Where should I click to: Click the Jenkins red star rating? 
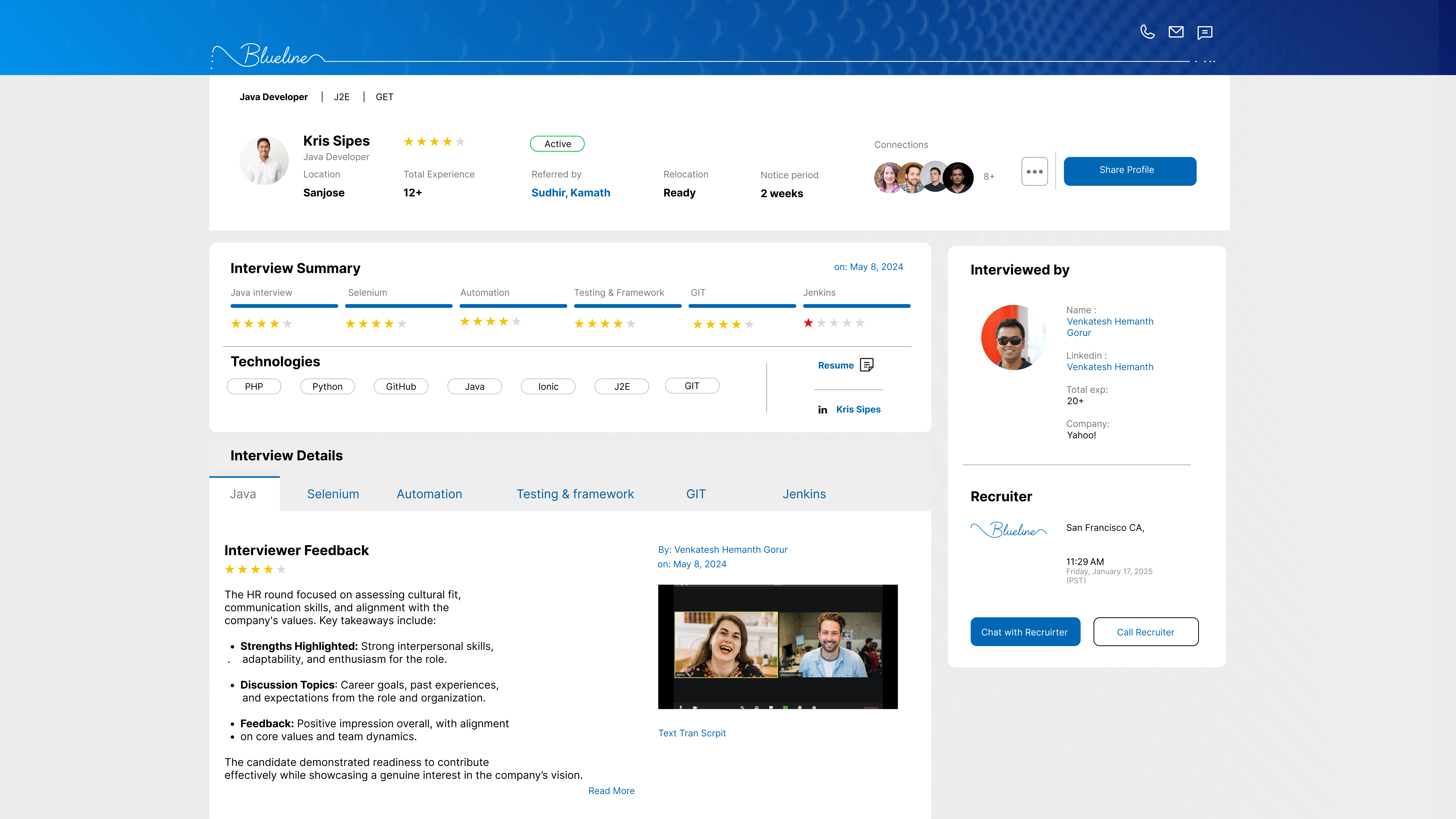[x=808, y=323]
